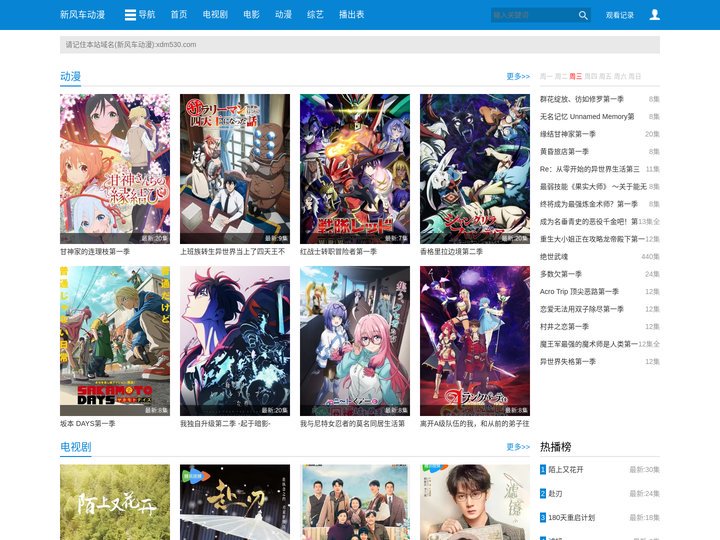Open the 电视剧 nav item
Image resolution: width=720 pixels, height=540 pixels.
click(215, 15)
